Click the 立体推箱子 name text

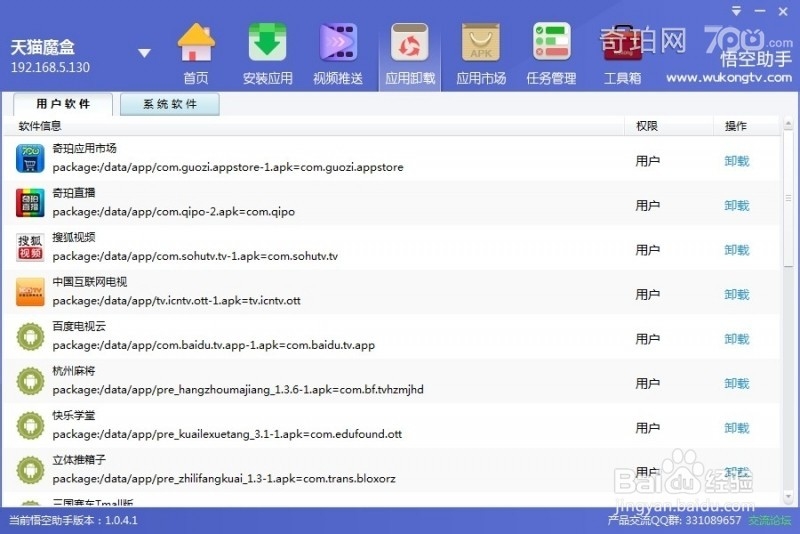(79, 460)
